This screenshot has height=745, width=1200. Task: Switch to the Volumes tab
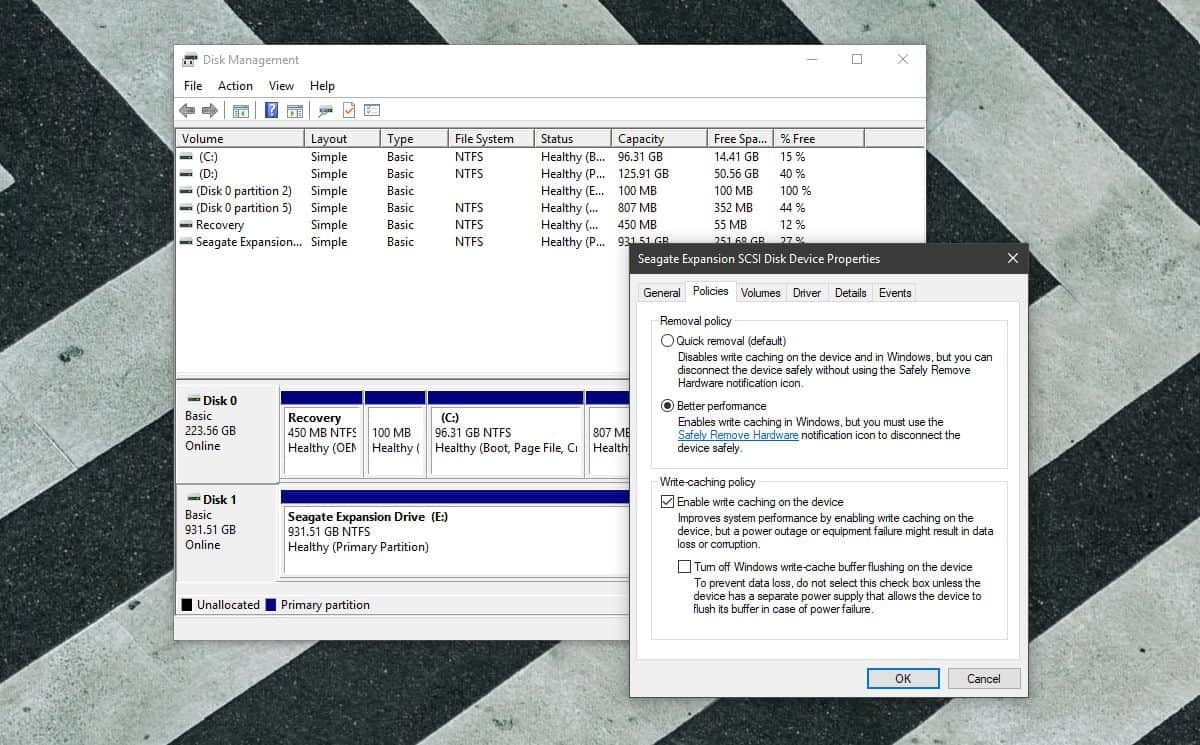pos(760,293)
